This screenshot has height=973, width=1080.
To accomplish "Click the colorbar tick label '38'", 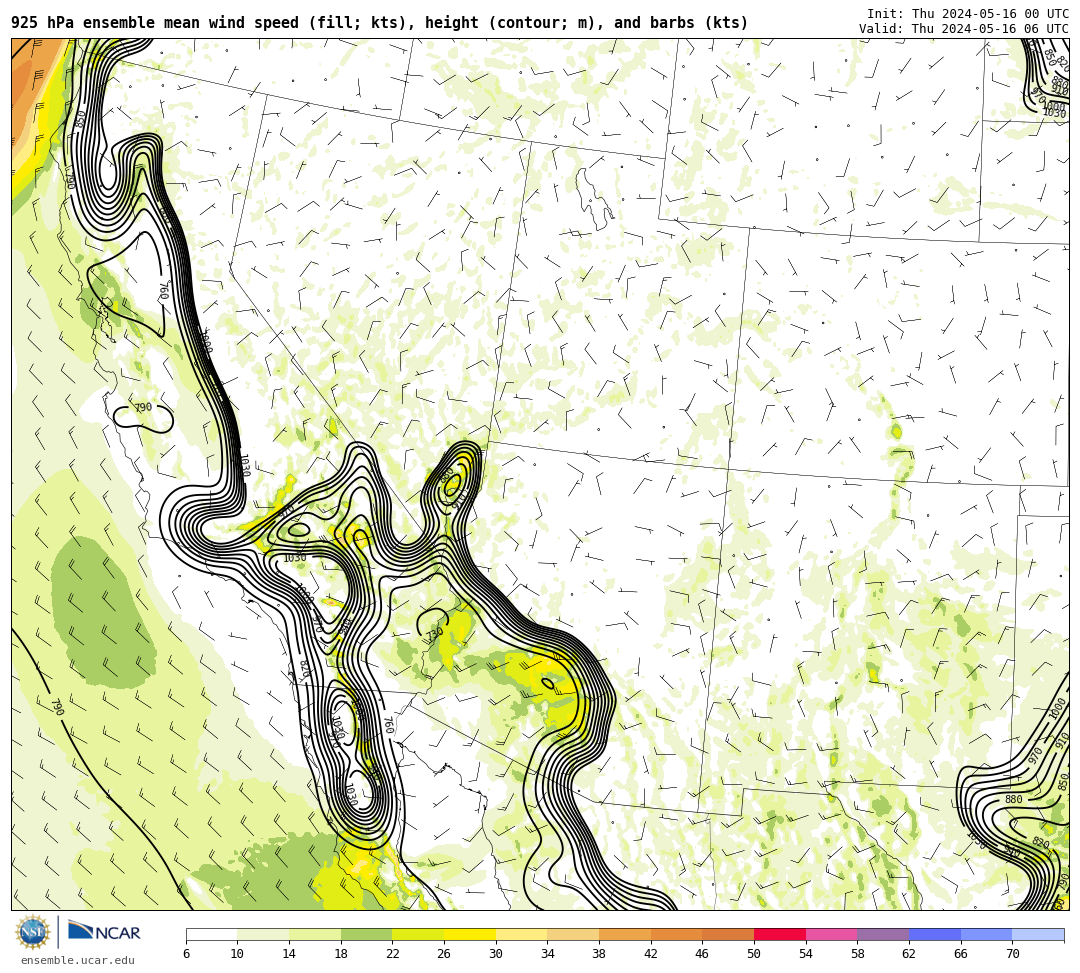I will coord(599,954).
